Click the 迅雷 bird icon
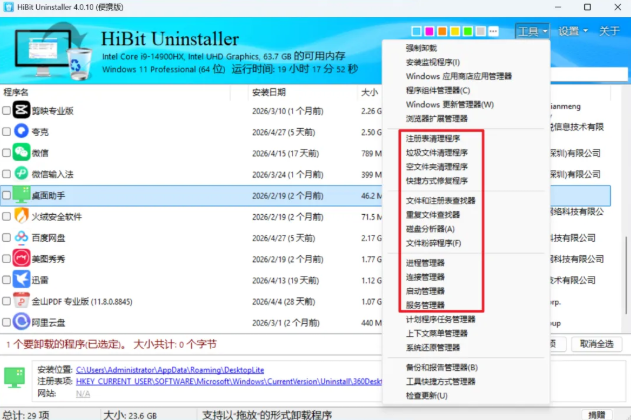631x420 pixels. (21, 280)
